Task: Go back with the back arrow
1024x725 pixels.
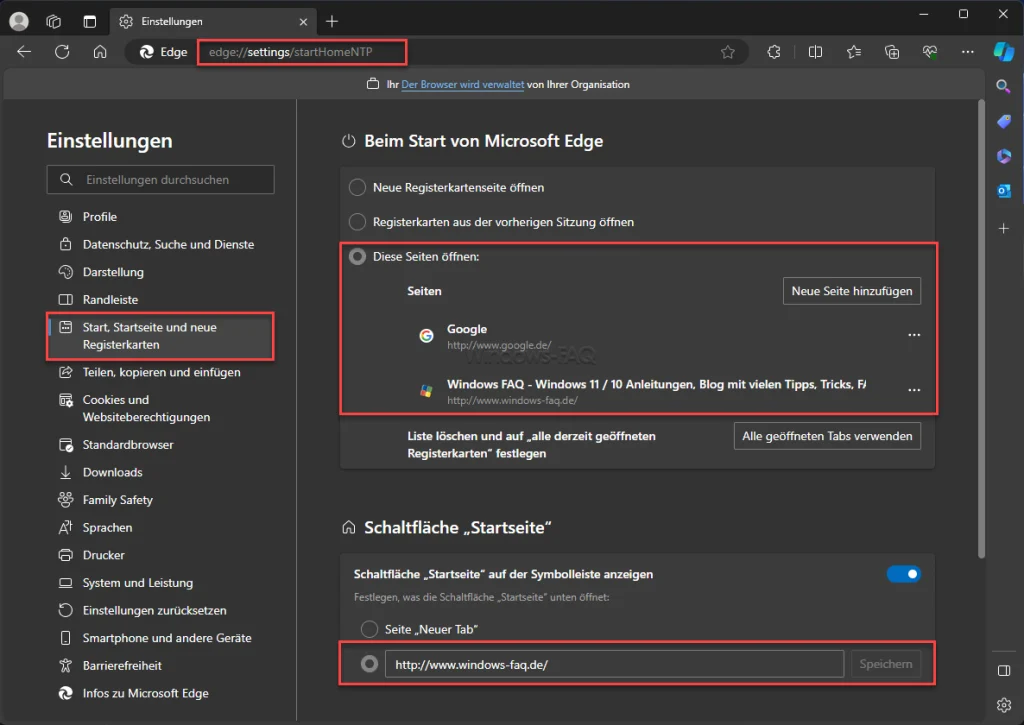Action: click(24, 52)
